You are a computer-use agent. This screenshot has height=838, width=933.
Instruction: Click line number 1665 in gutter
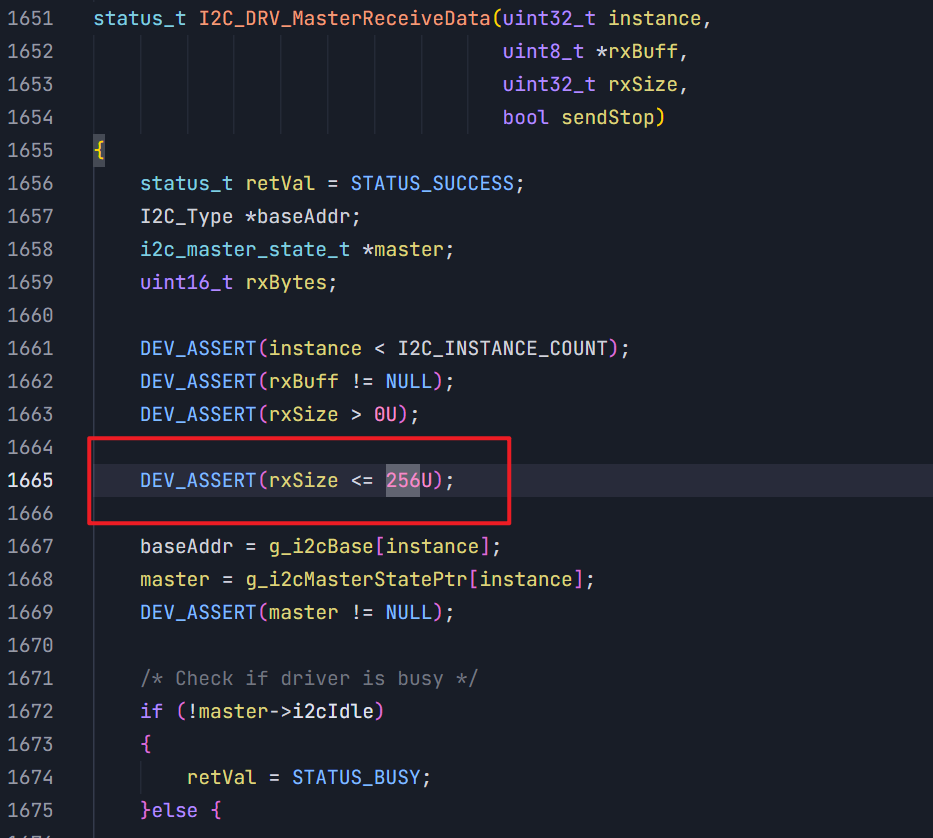(30, 480)
